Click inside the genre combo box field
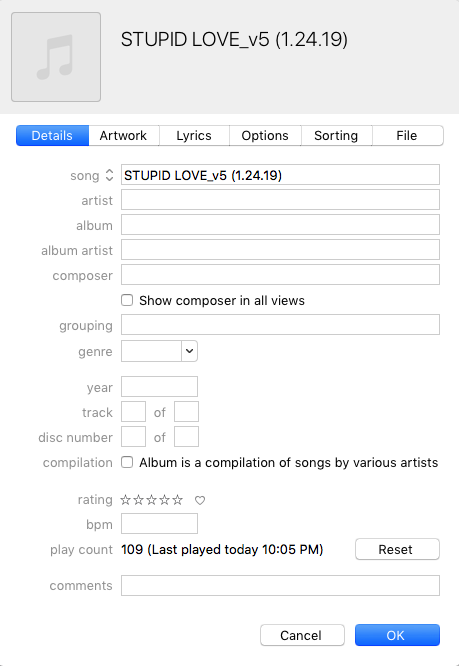Viewport: 459px width, 666px height. [151, 351]
